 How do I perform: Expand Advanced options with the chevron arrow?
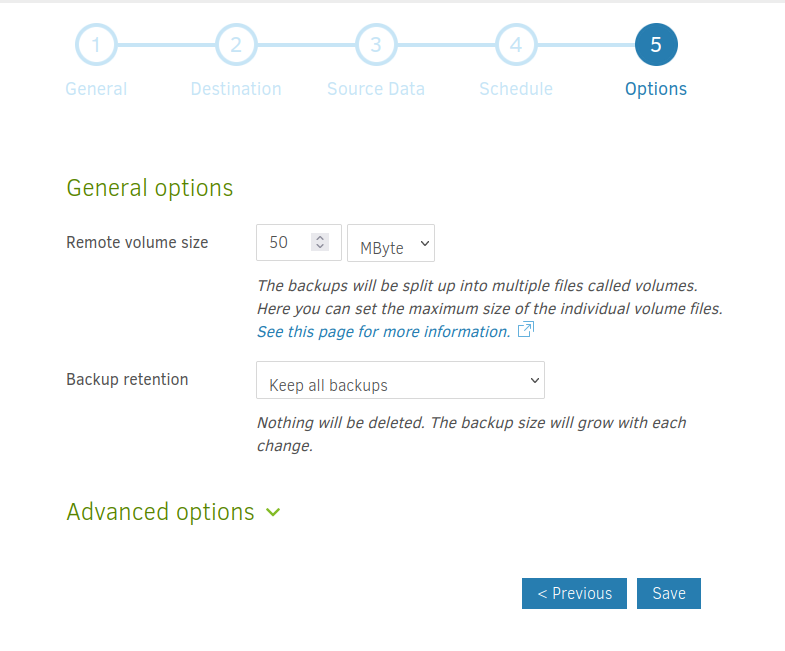(273, 513)
